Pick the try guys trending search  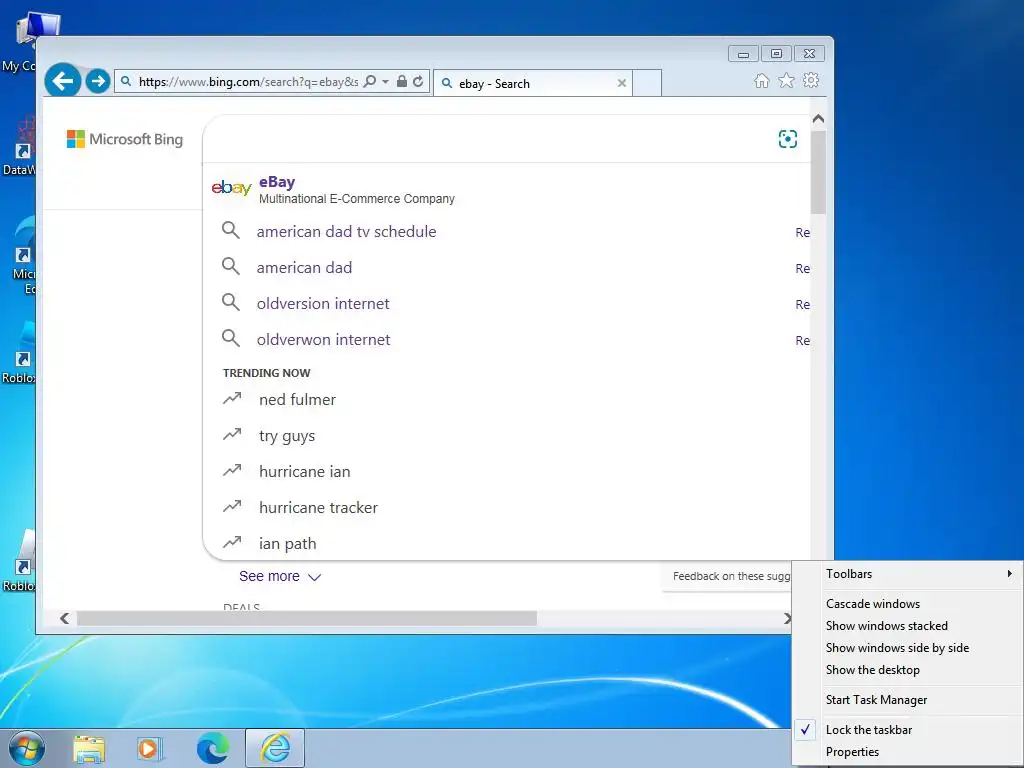[x=507, y=436]
